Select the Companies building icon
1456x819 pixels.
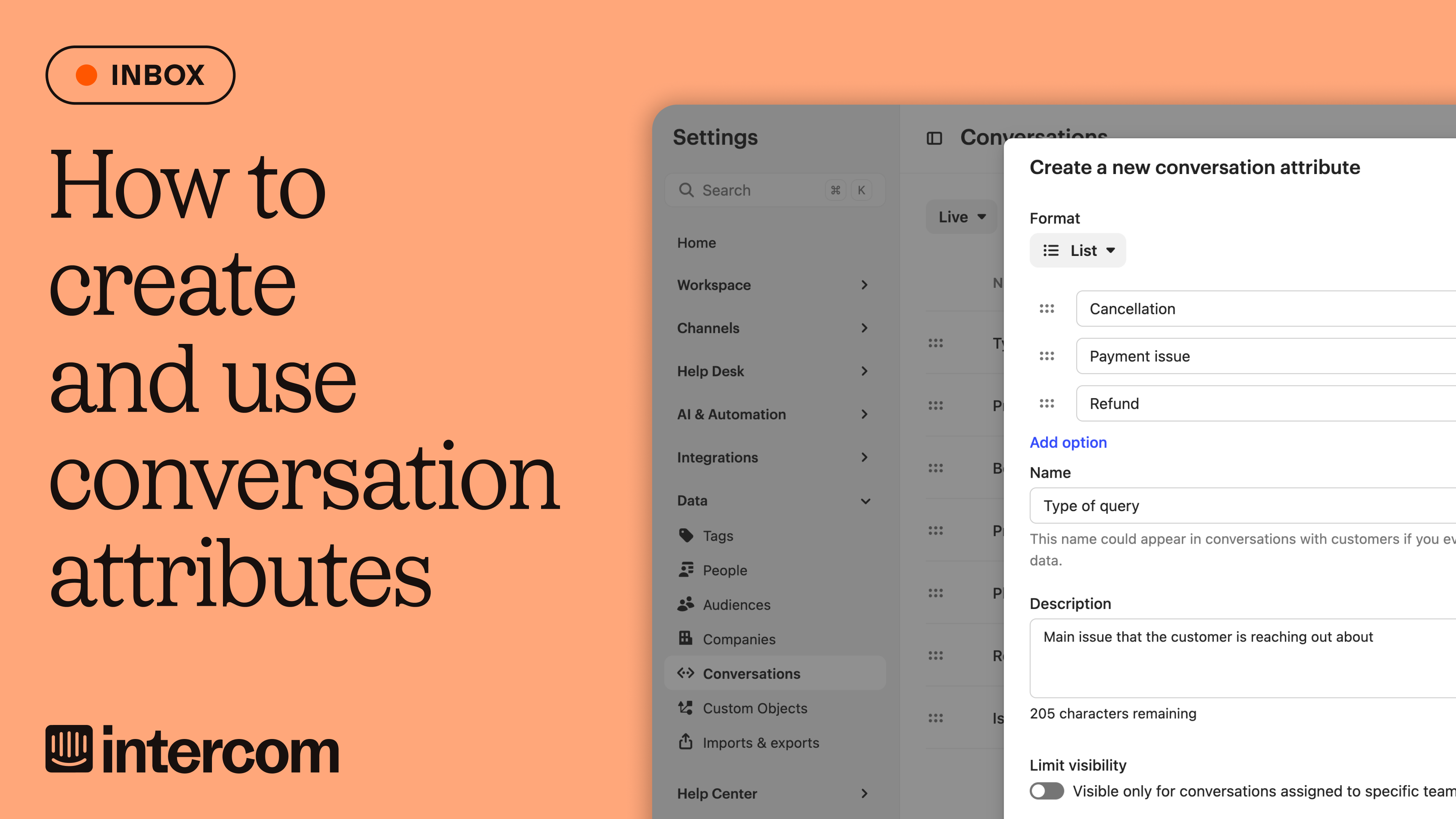pyautogui.click(x=686, y=639)
